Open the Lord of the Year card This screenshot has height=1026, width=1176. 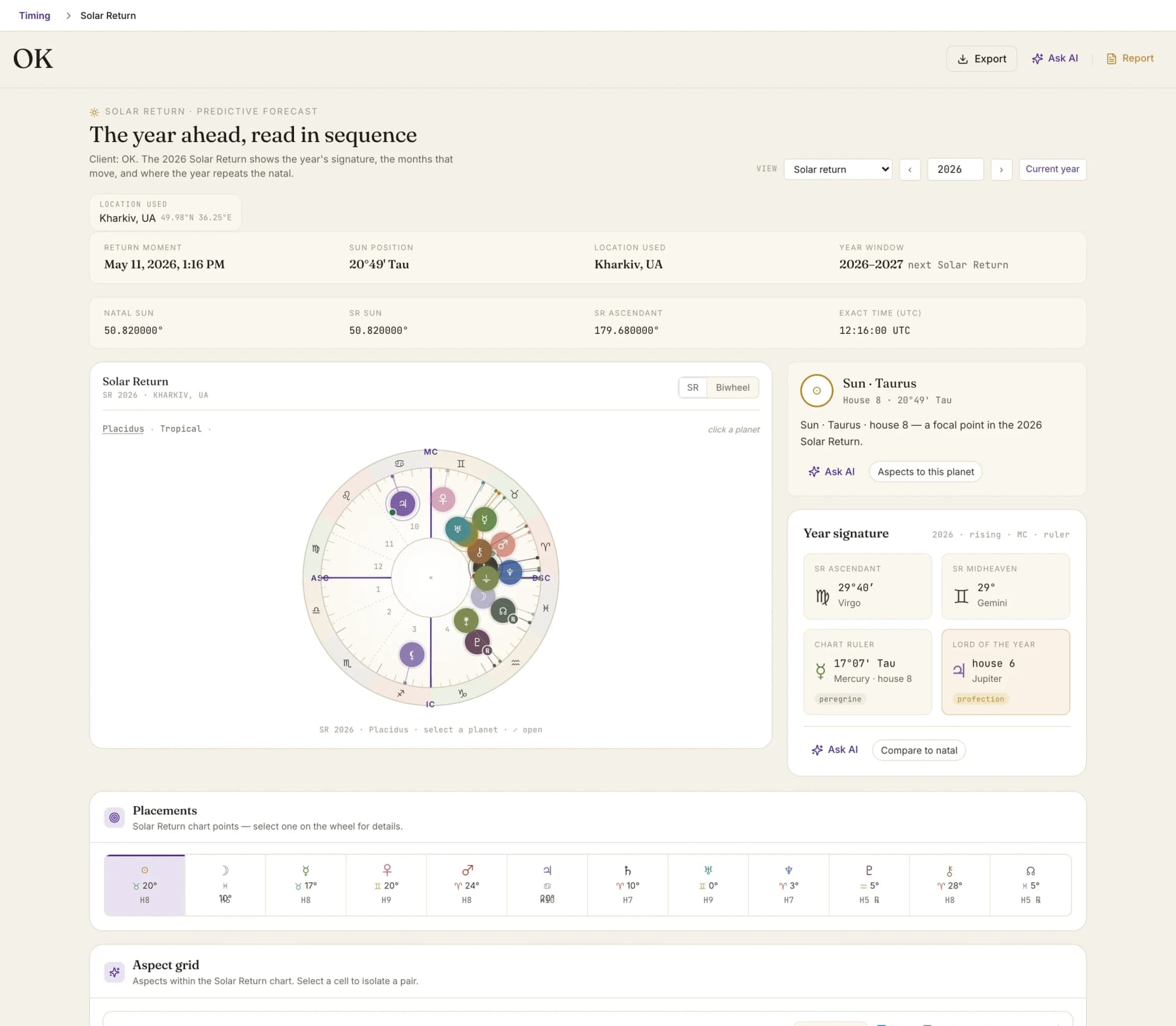coord(1006,672)
